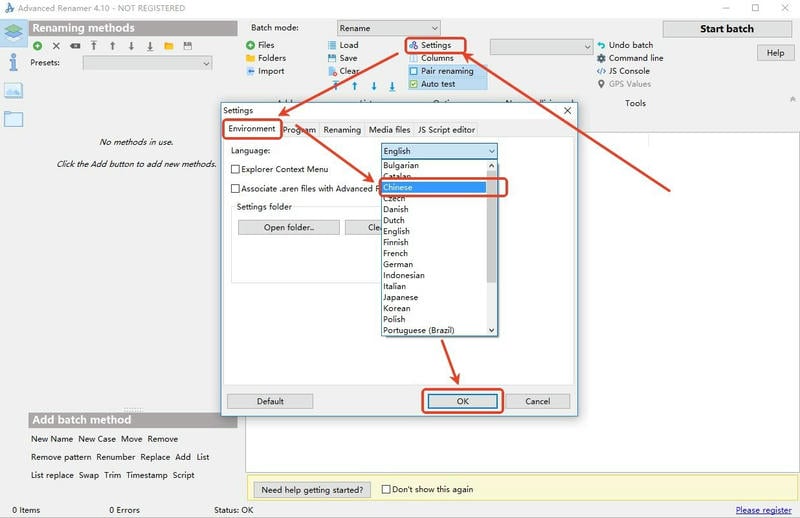The image size is (800, 518).
Task: Click language list scroll up arrow
Action: coord(491,165)
